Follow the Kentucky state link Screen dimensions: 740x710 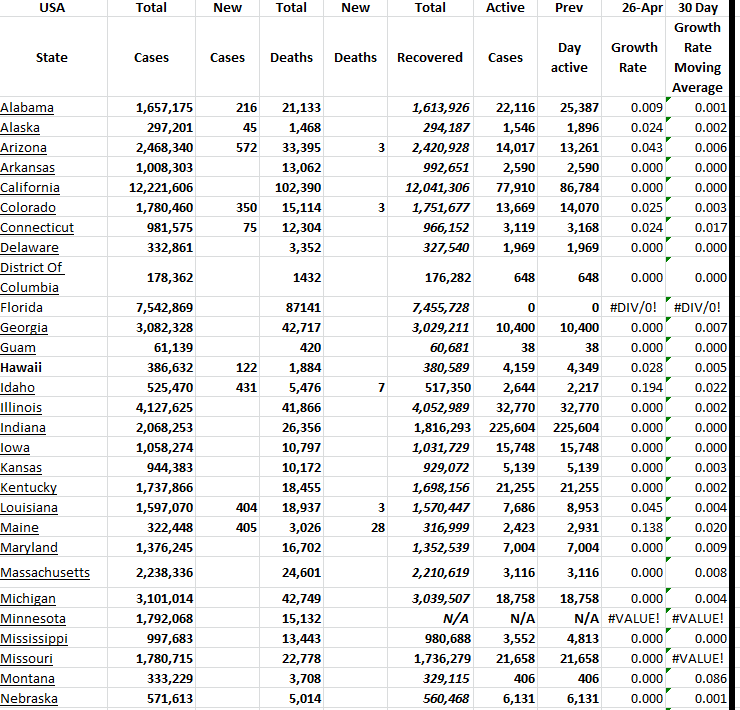coord(29,488)
